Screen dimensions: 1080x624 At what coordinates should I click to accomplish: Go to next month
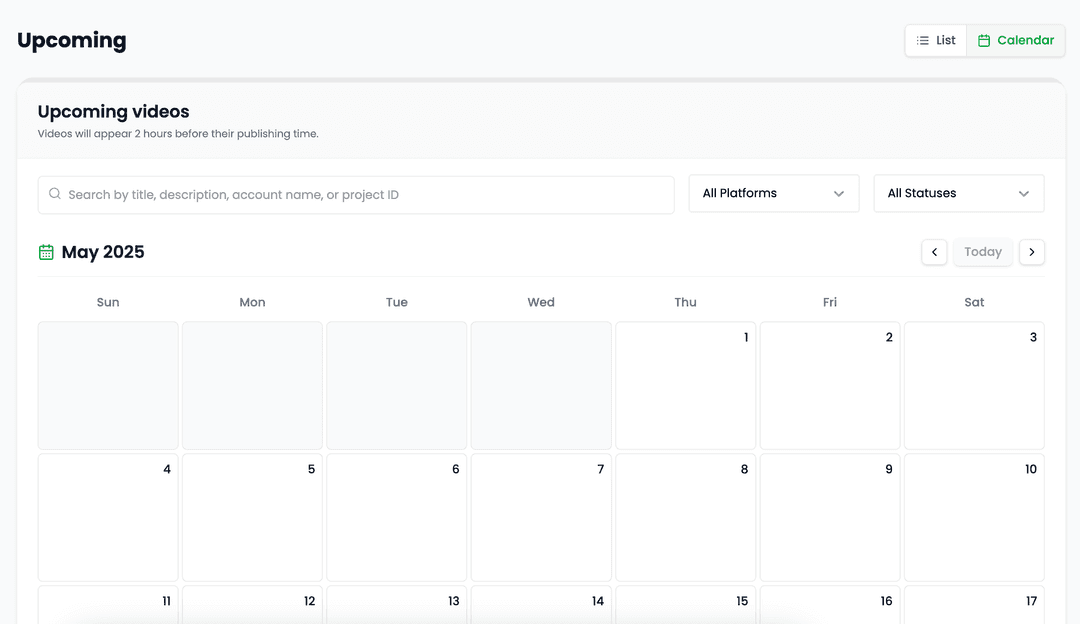click(x=1032, y=252)
